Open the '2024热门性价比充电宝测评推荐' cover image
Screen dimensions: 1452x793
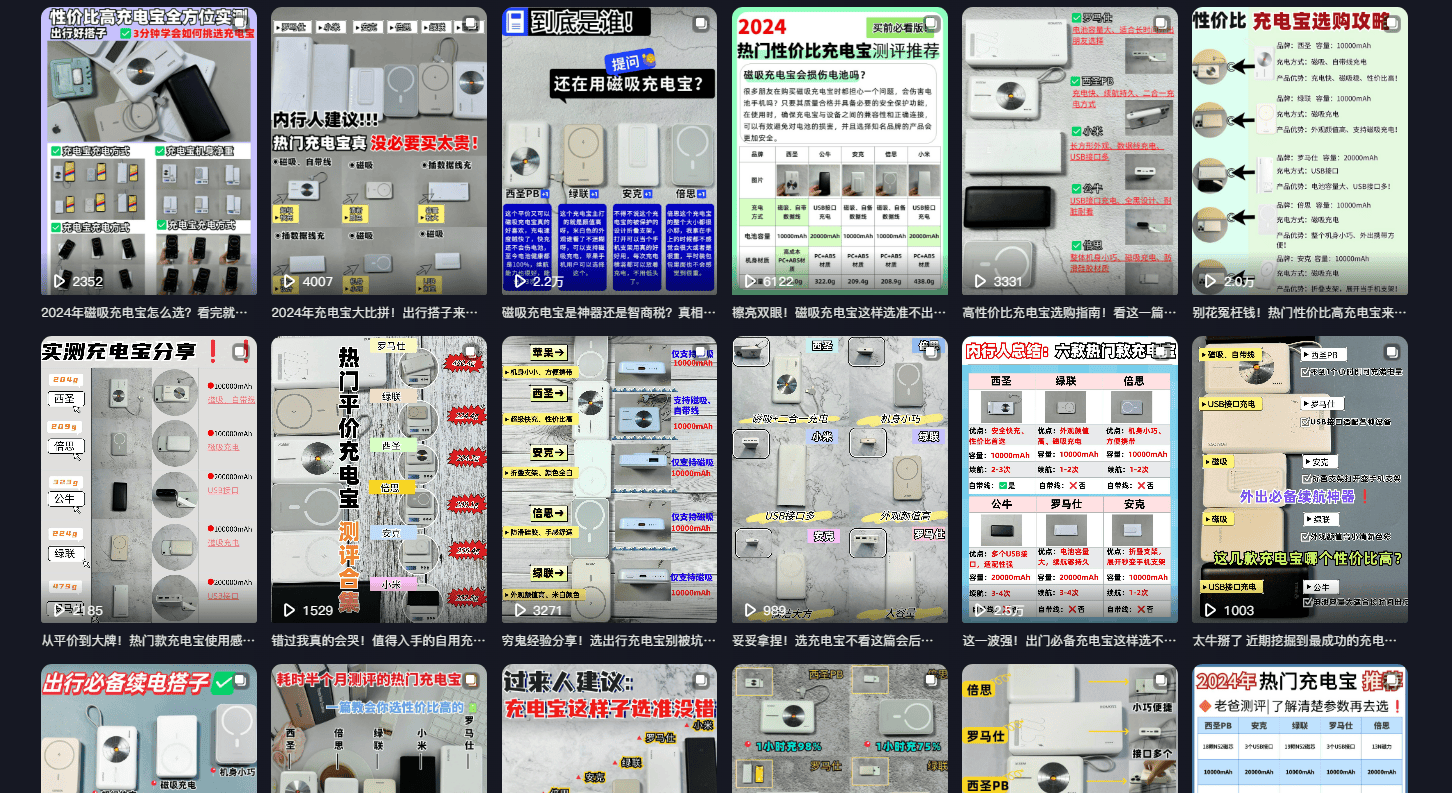(840, 151)
